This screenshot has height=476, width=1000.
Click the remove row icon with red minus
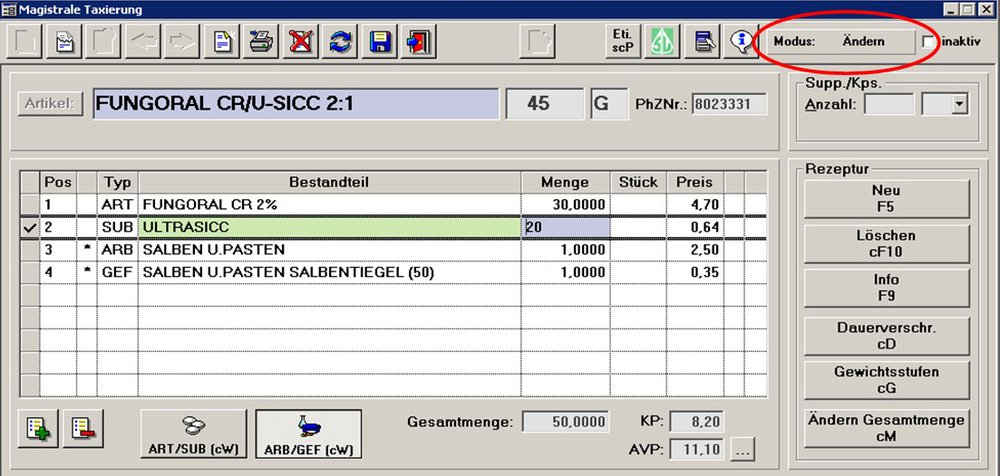pos(83,428)
